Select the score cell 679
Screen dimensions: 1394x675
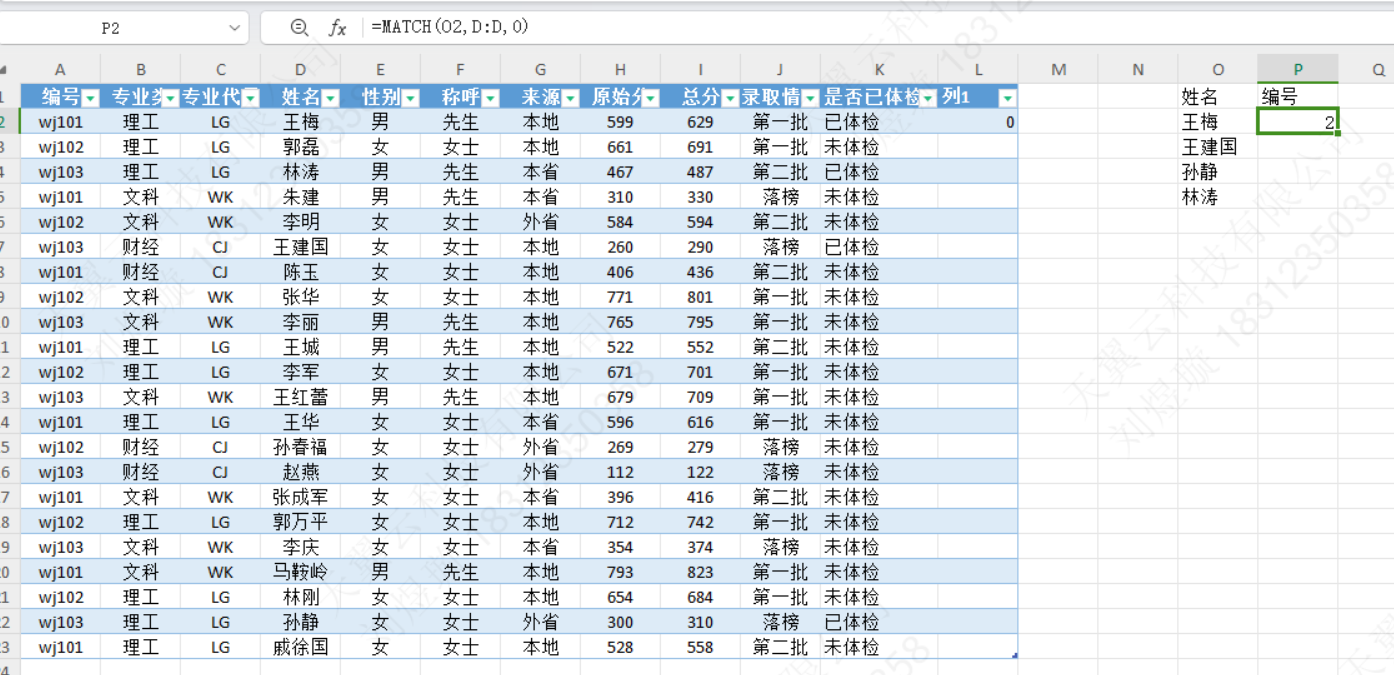pos(620,397)
